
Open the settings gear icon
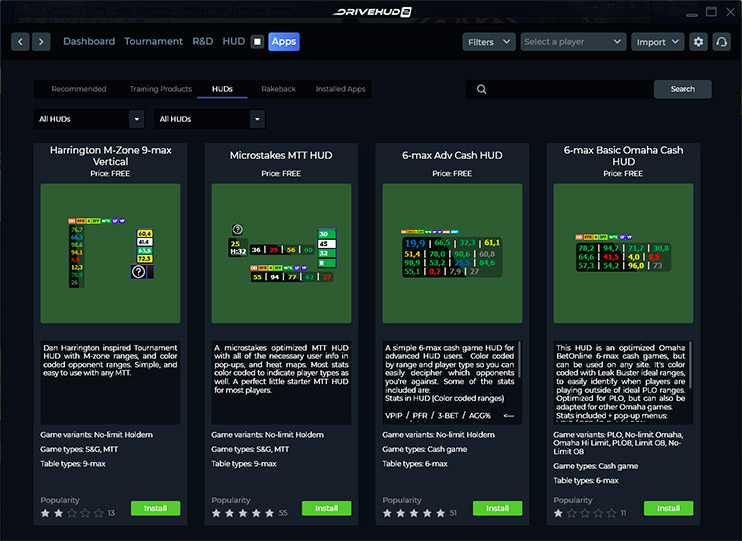click(x=698, y=42)
